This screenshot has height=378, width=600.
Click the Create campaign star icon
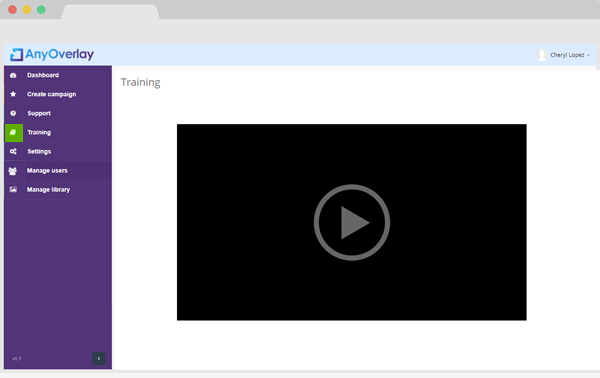pyautogui.click(x=13, y=94)
